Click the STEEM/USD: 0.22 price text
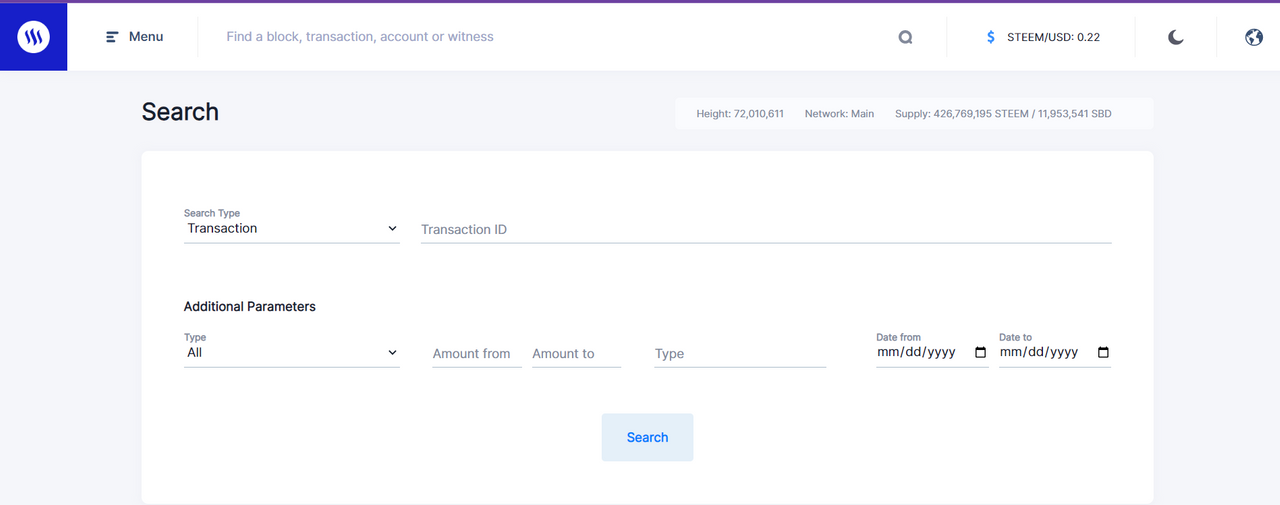 1054,37
